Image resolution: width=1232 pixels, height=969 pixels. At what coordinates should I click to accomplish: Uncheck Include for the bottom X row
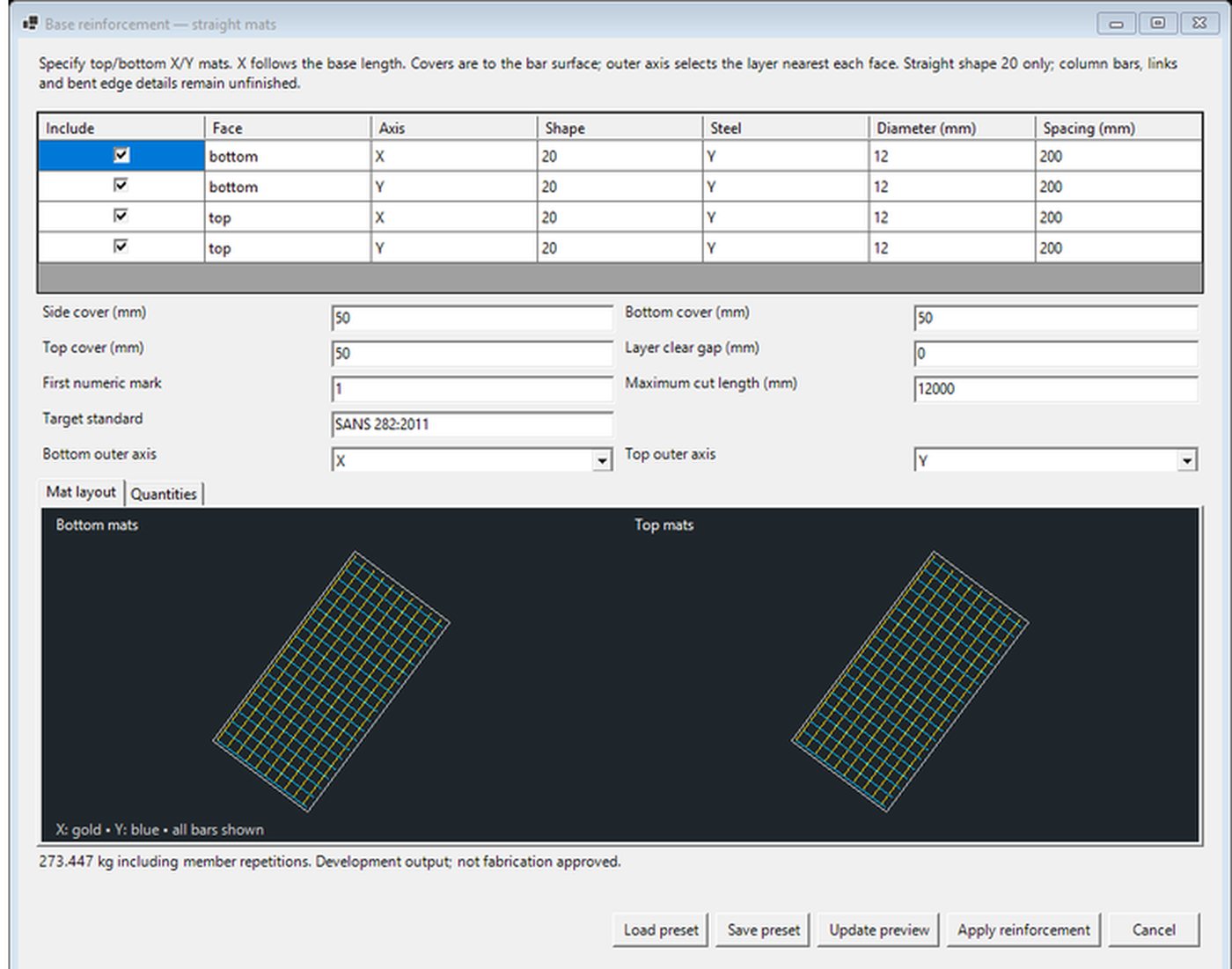(121, 155)
